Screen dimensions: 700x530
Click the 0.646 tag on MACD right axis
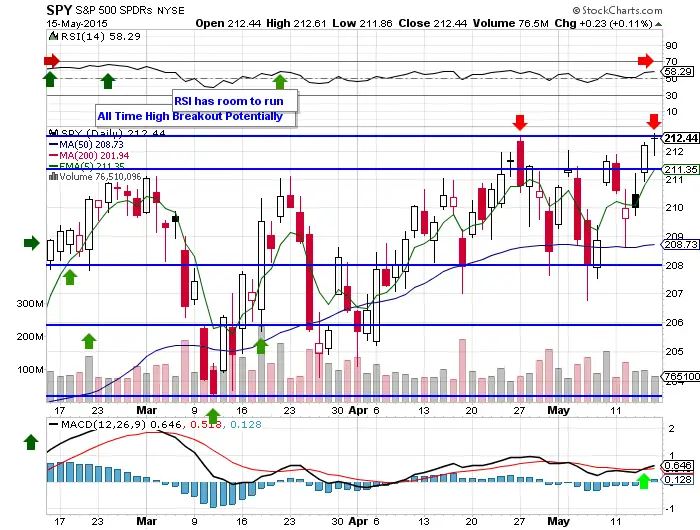click(678, 466)
